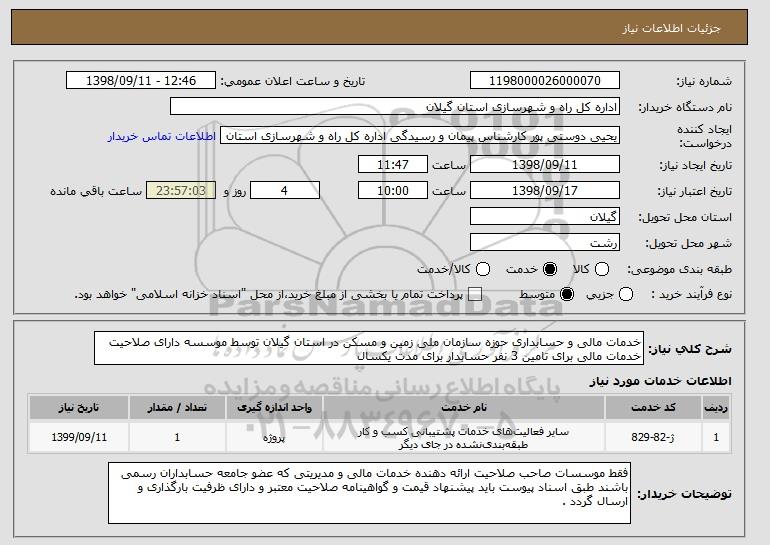
Task: Click the buyer organization name field
Action: point(395,107)
